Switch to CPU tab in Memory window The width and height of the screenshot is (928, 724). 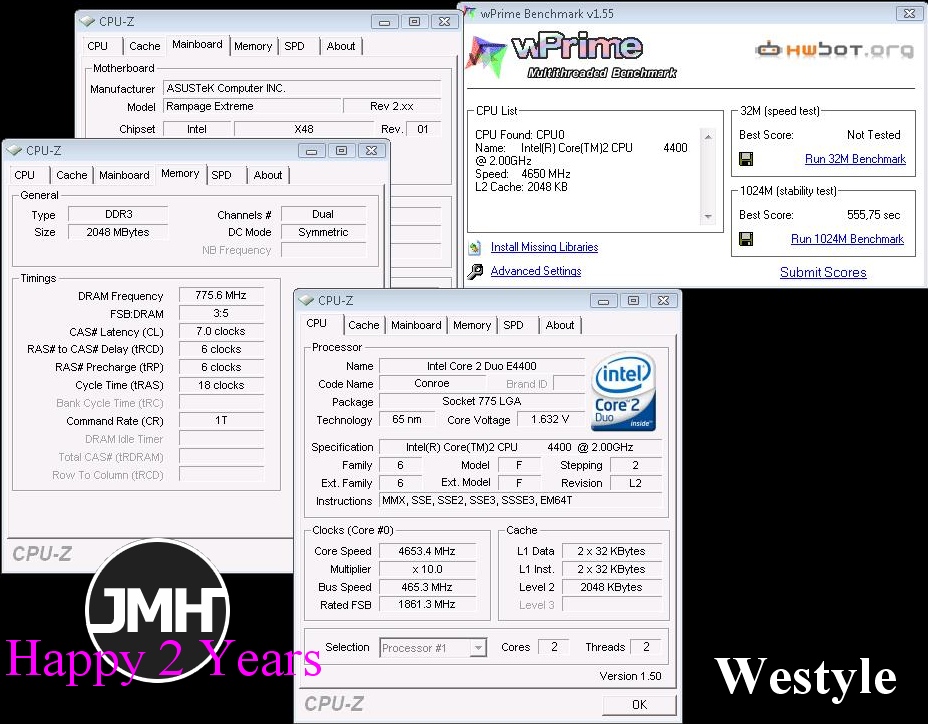(24, 175)
